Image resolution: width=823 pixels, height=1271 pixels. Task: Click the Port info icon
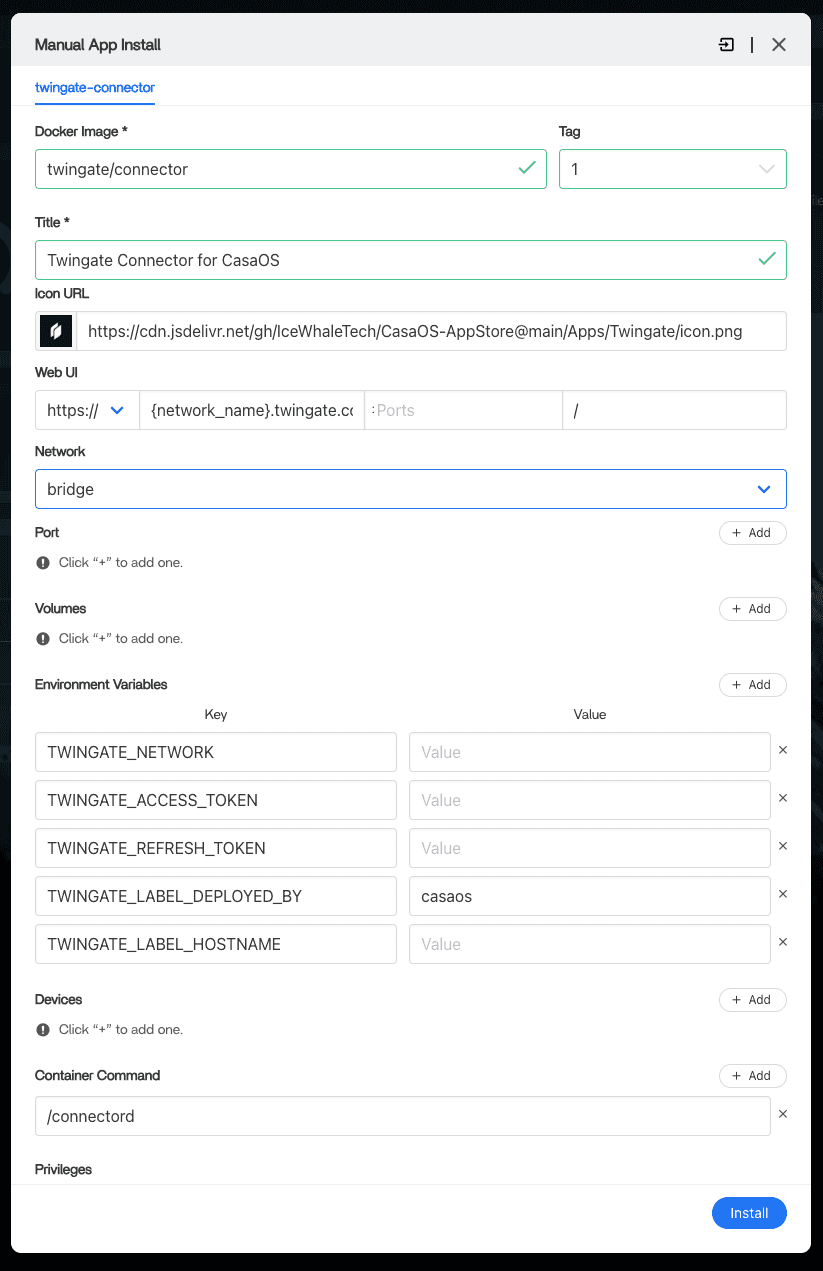click(43, 563)
